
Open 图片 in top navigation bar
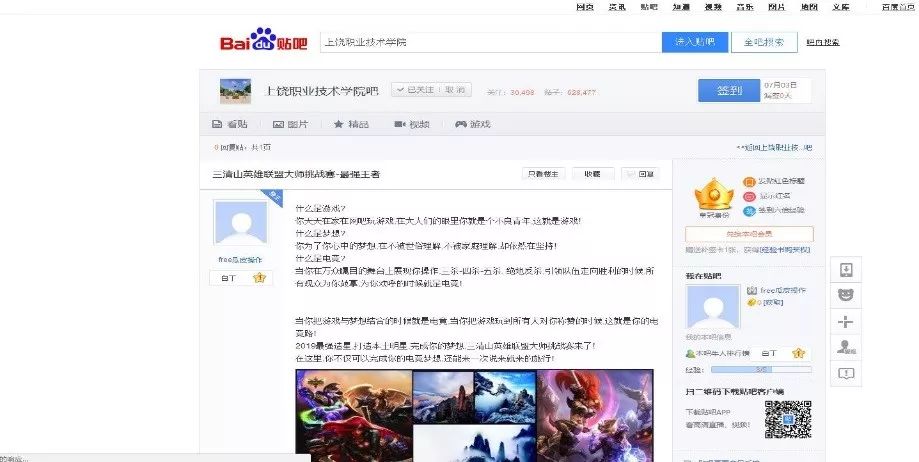777,7
